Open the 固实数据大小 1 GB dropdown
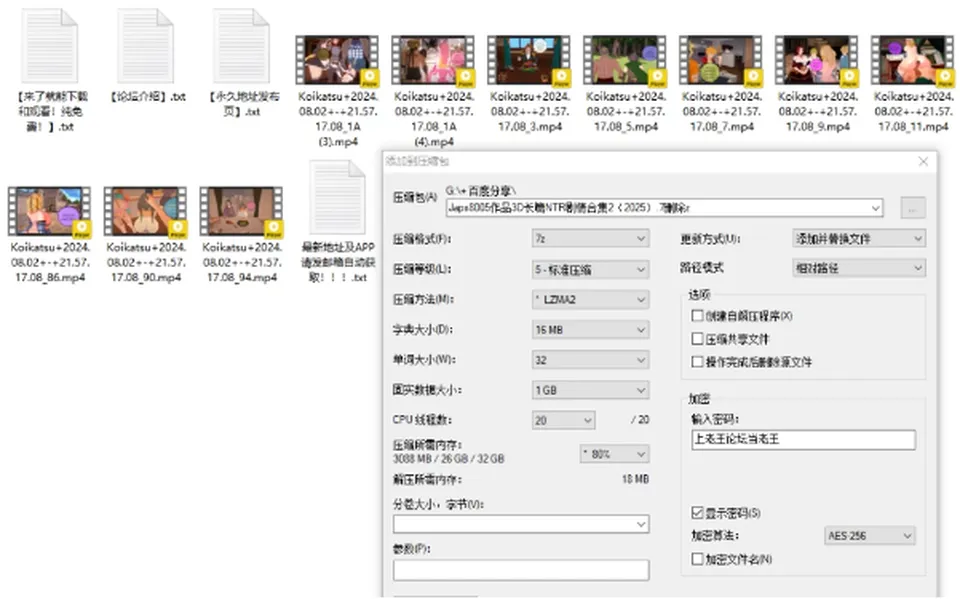960x599 pixels. [x=590, y=390]
